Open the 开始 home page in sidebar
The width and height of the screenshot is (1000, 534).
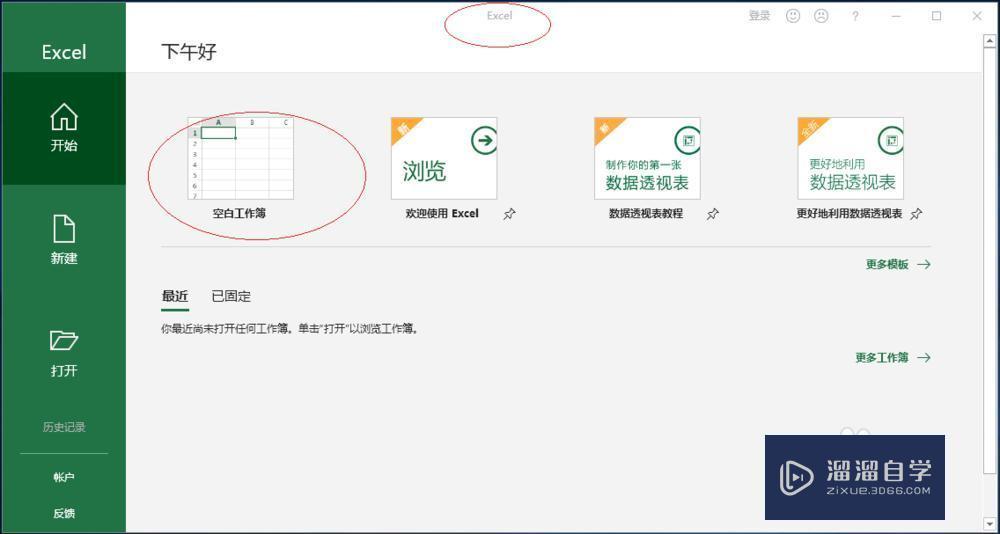64,128
